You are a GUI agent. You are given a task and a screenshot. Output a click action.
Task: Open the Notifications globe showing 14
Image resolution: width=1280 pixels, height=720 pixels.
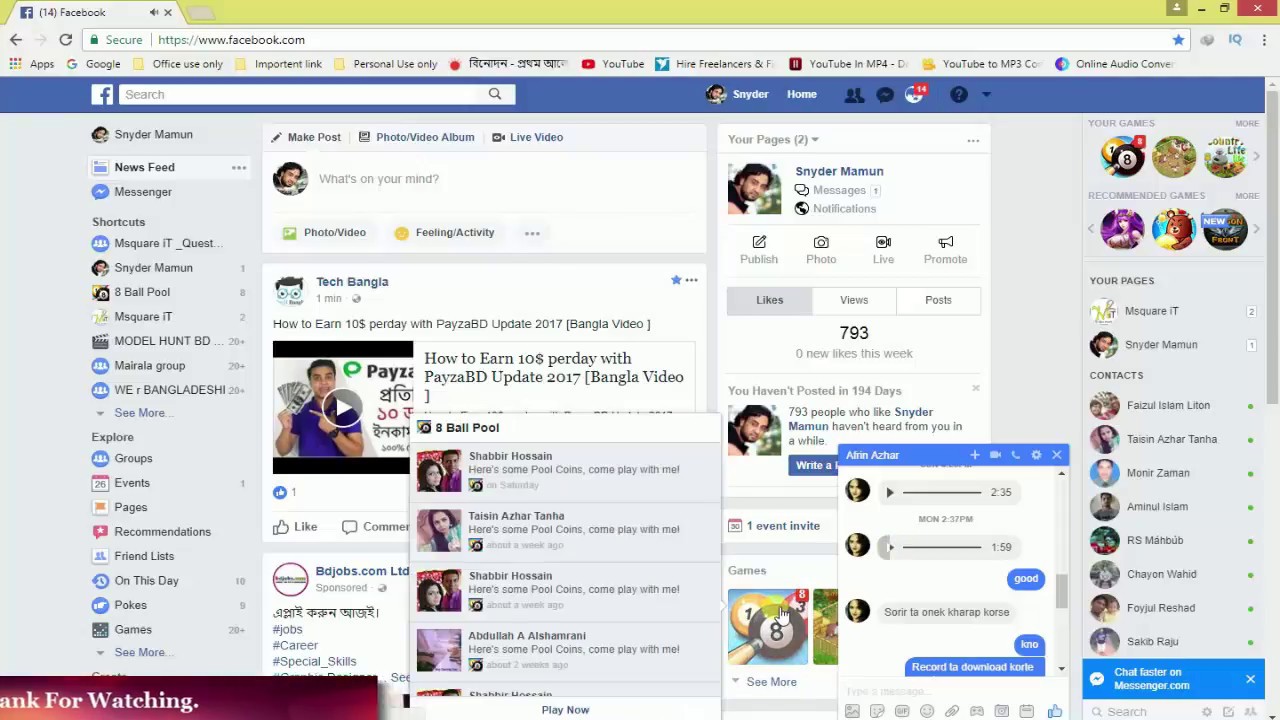pos(914,94)
